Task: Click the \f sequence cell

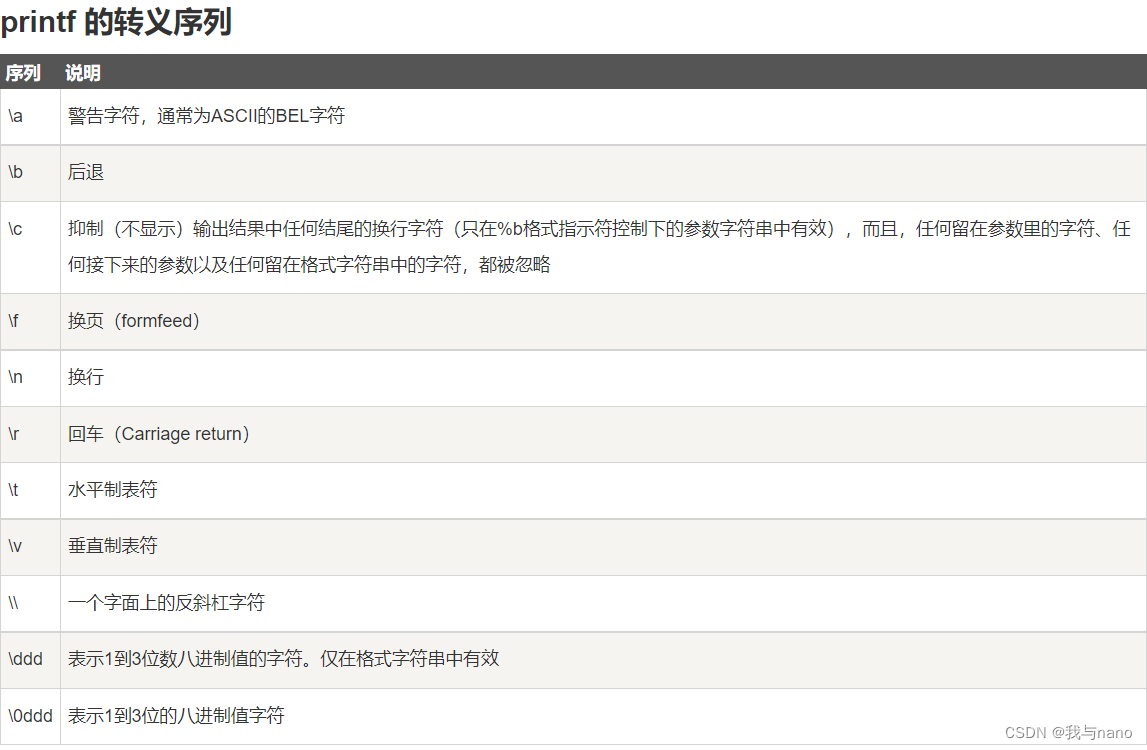Action: pyautogui.click(x=13, y=321)
